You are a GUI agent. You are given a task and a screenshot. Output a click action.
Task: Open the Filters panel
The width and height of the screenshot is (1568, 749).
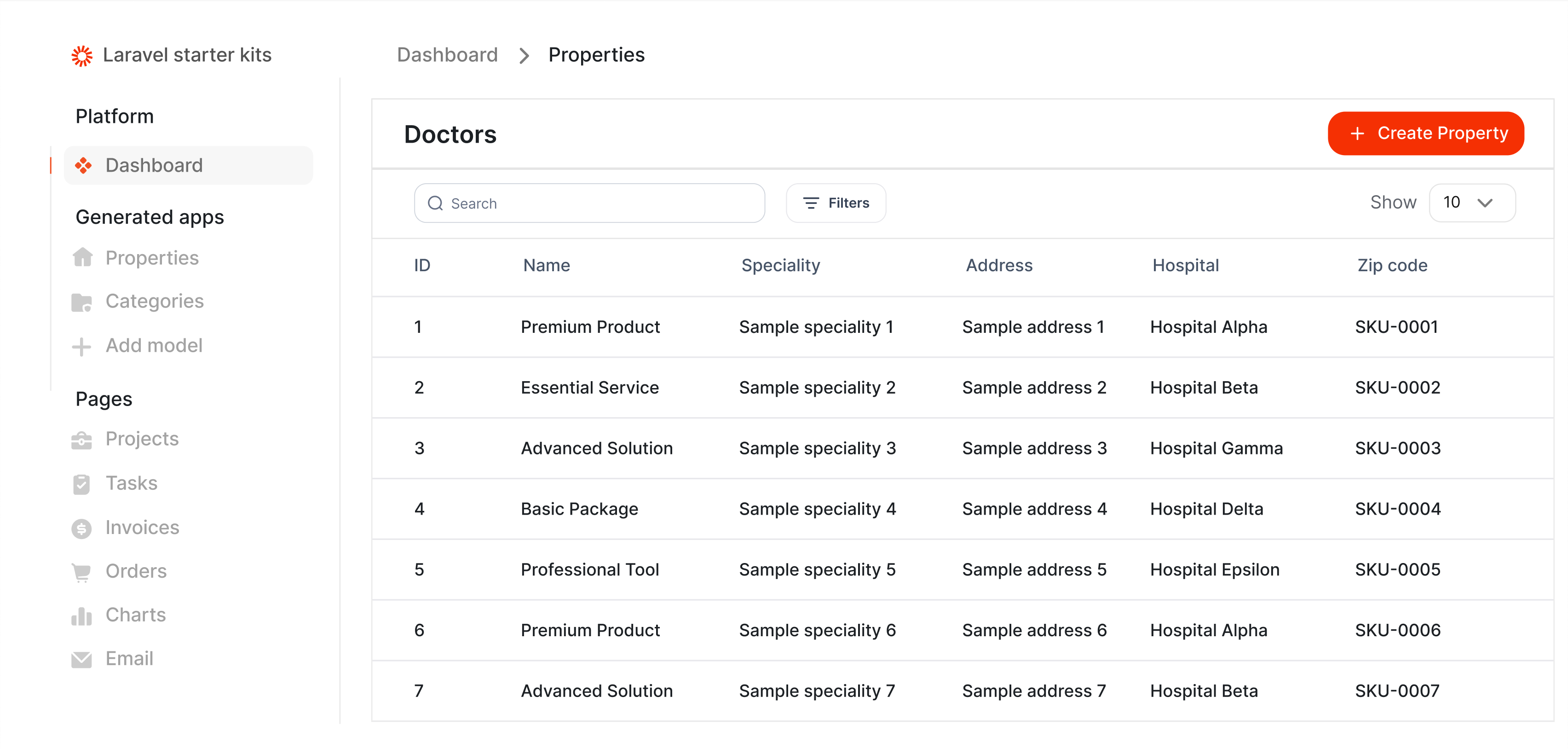[836, 203]
